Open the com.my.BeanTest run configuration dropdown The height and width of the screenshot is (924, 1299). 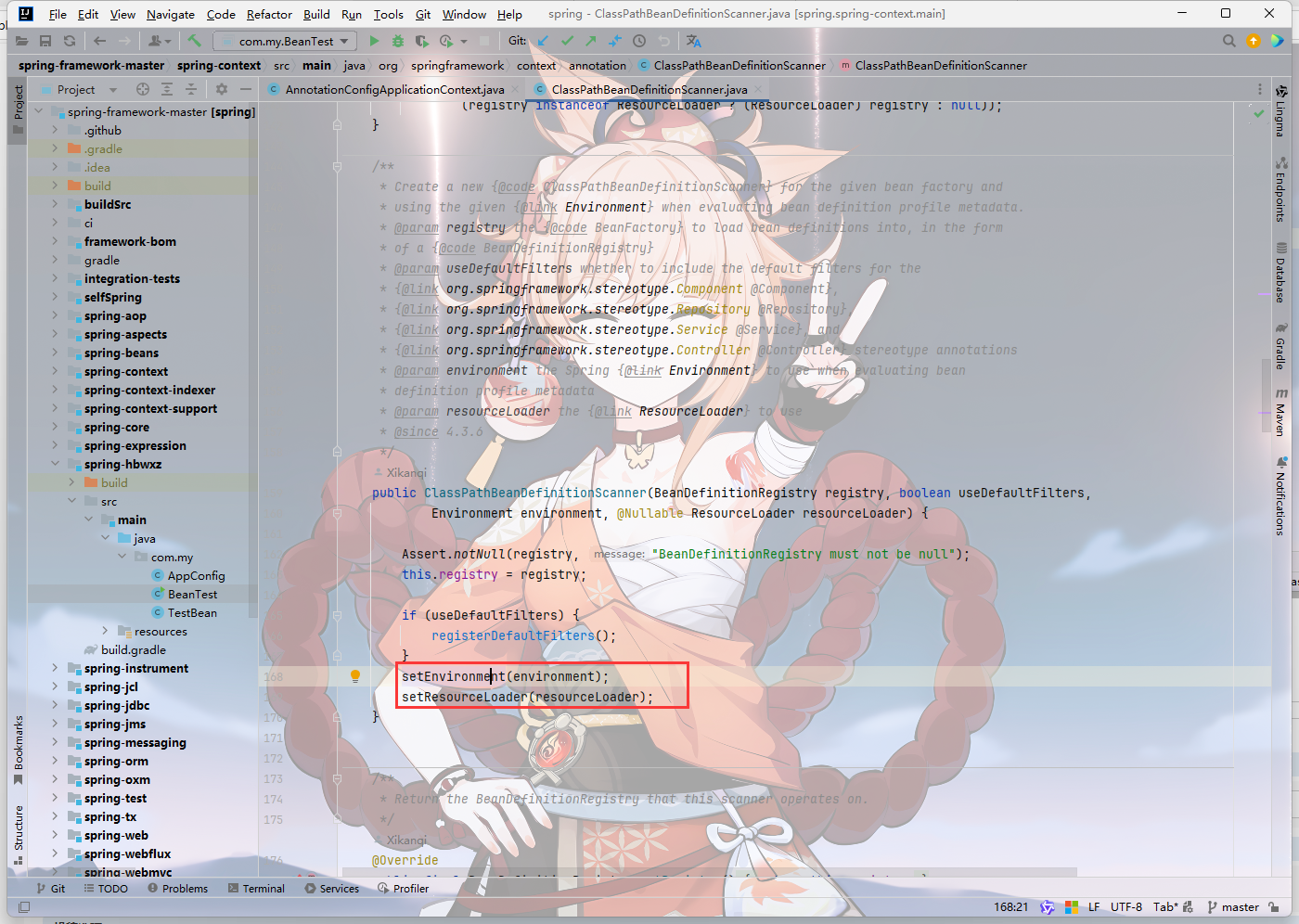pyautogui.click(x=285, y=41)
